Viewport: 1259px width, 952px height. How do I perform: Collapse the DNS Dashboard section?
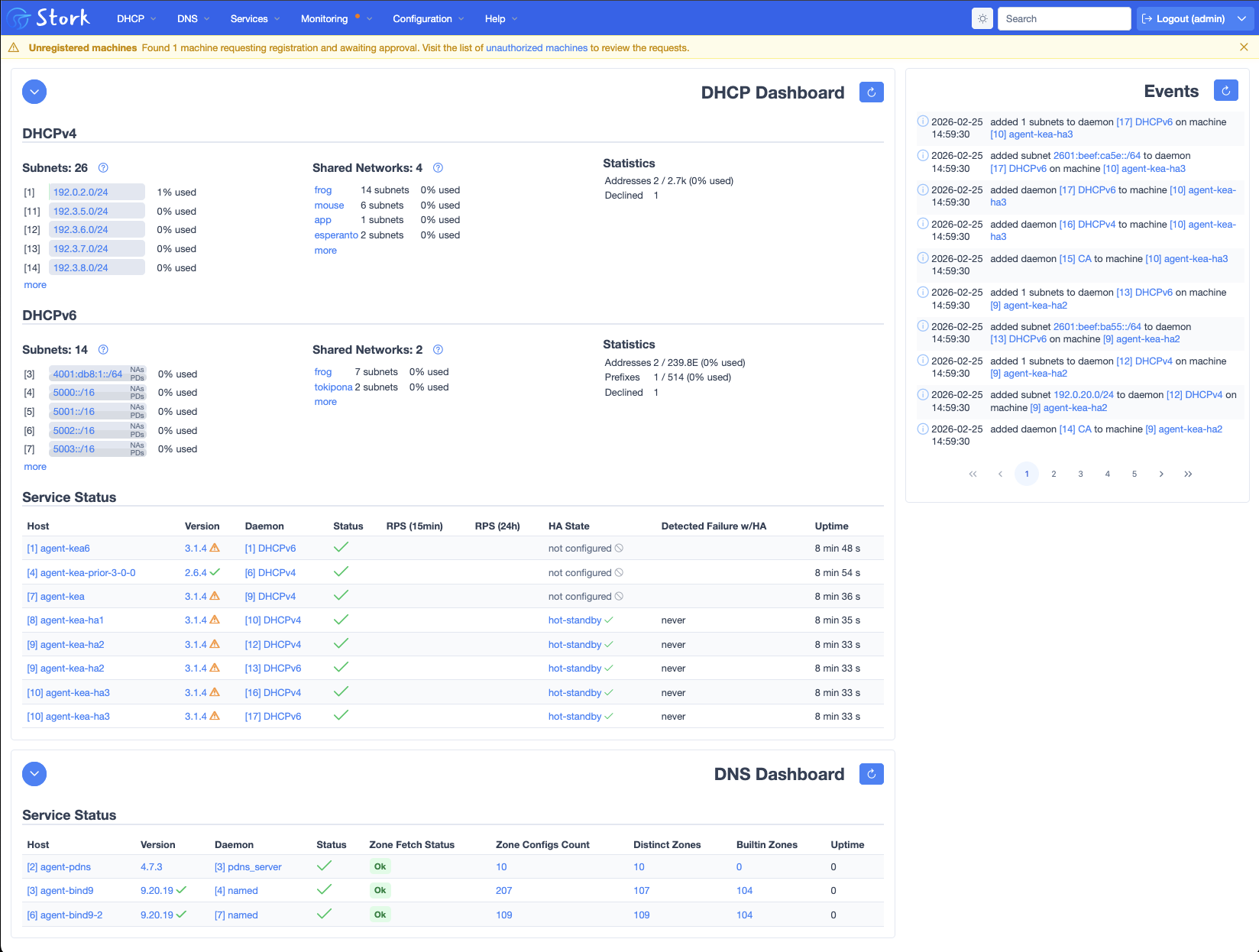pos(34,774)
